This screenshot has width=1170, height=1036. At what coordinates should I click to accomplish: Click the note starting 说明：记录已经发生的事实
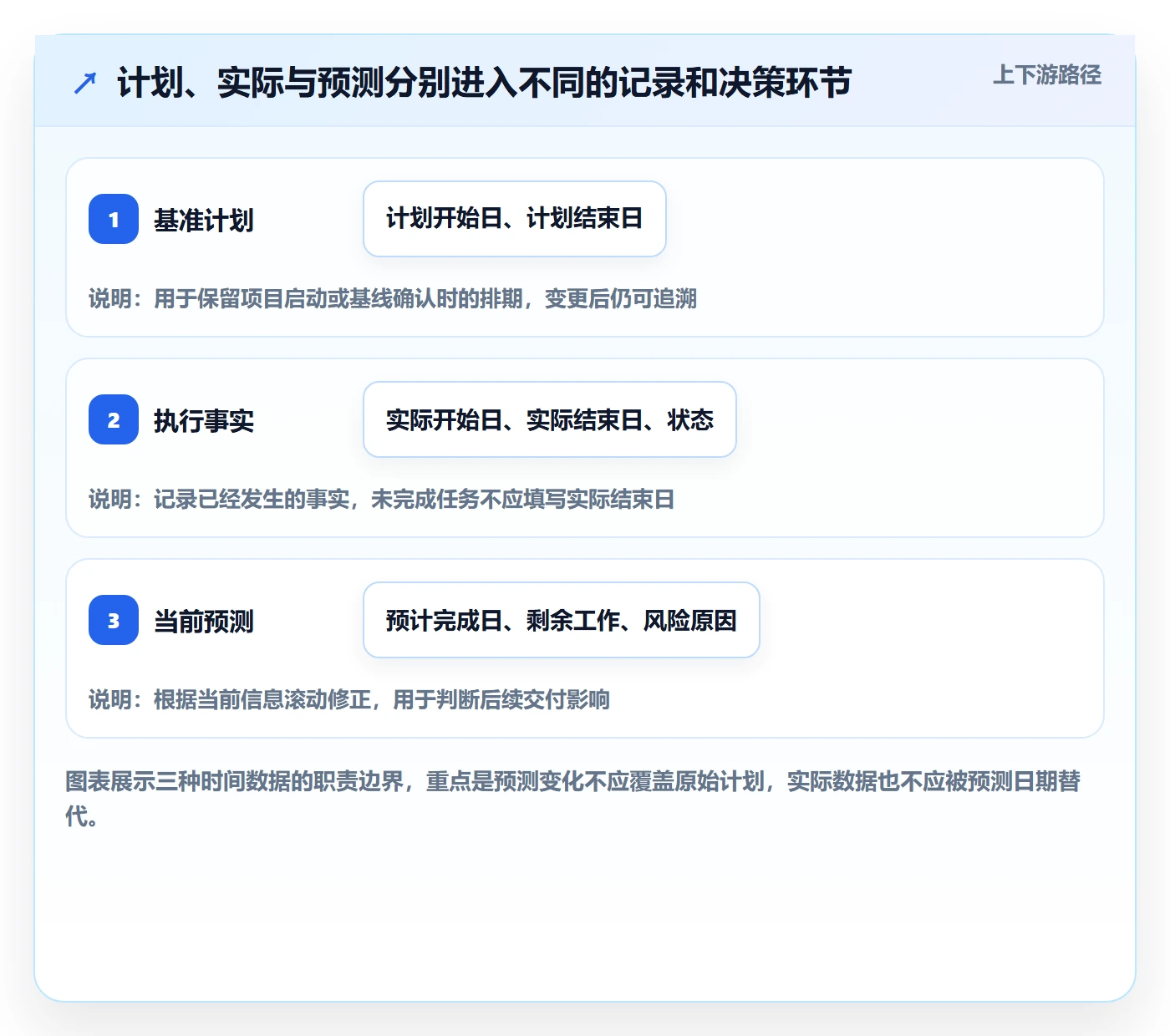click(x=382, y=500)
